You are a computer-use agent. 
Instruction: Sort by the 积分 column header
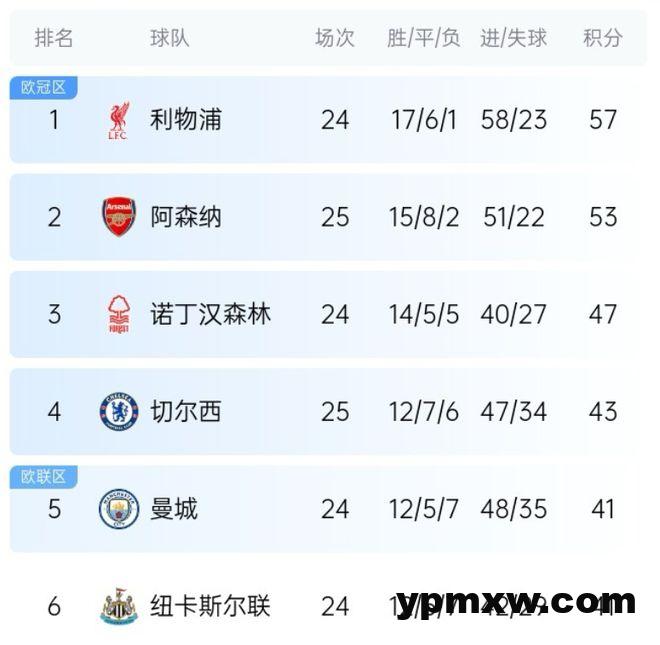[602, 38]
